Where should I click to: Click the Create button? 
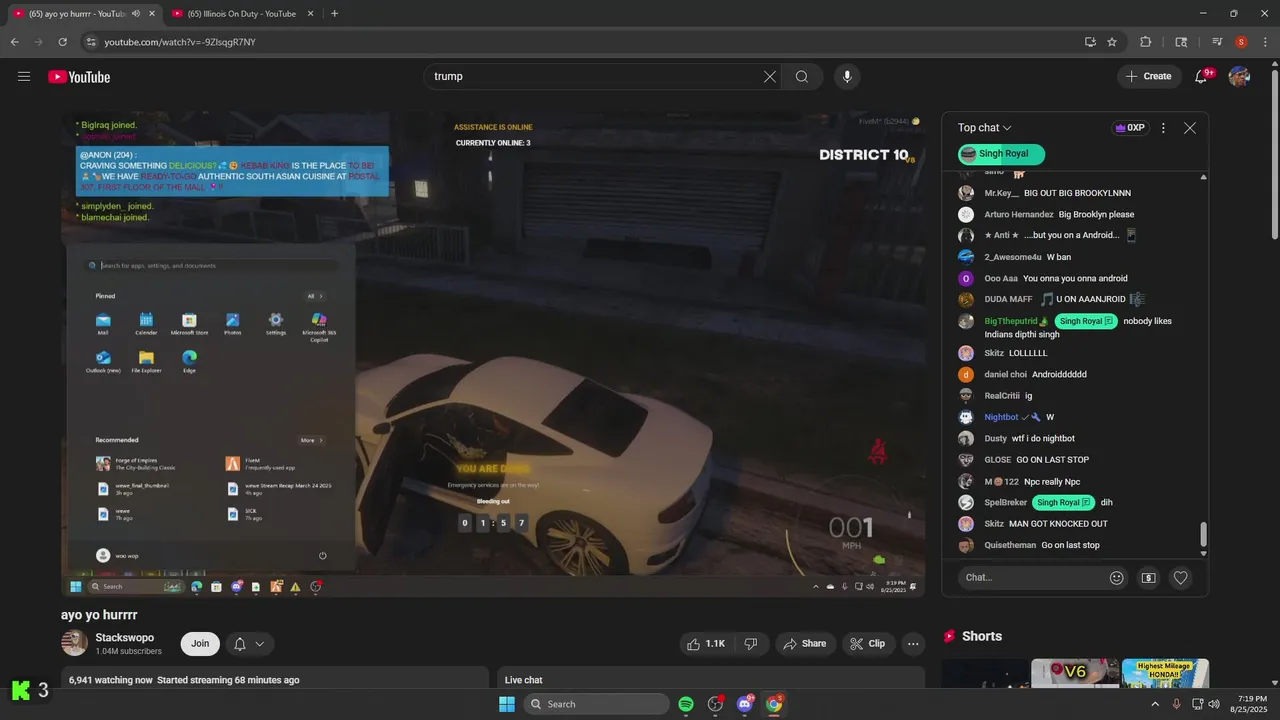[1148, 76]
